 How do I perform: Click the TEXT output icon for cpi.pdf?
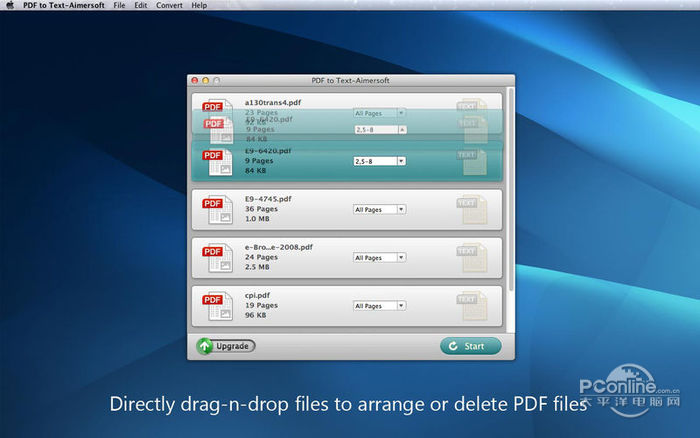click(472, 306)
